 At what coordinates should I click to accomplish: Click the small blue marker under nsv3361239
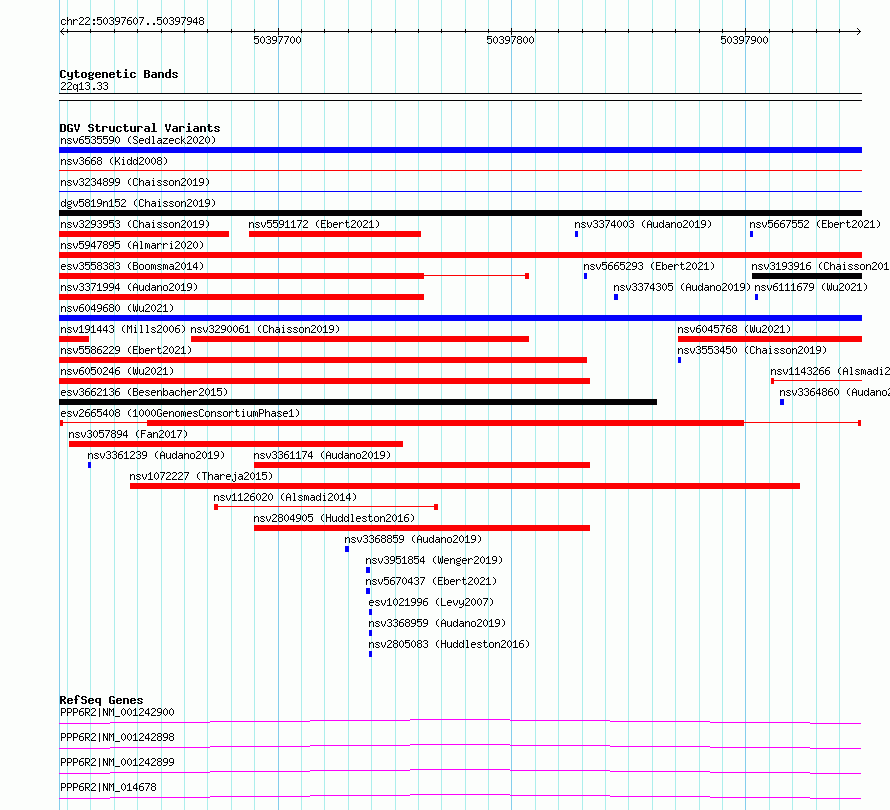click(x=90, y=465)
